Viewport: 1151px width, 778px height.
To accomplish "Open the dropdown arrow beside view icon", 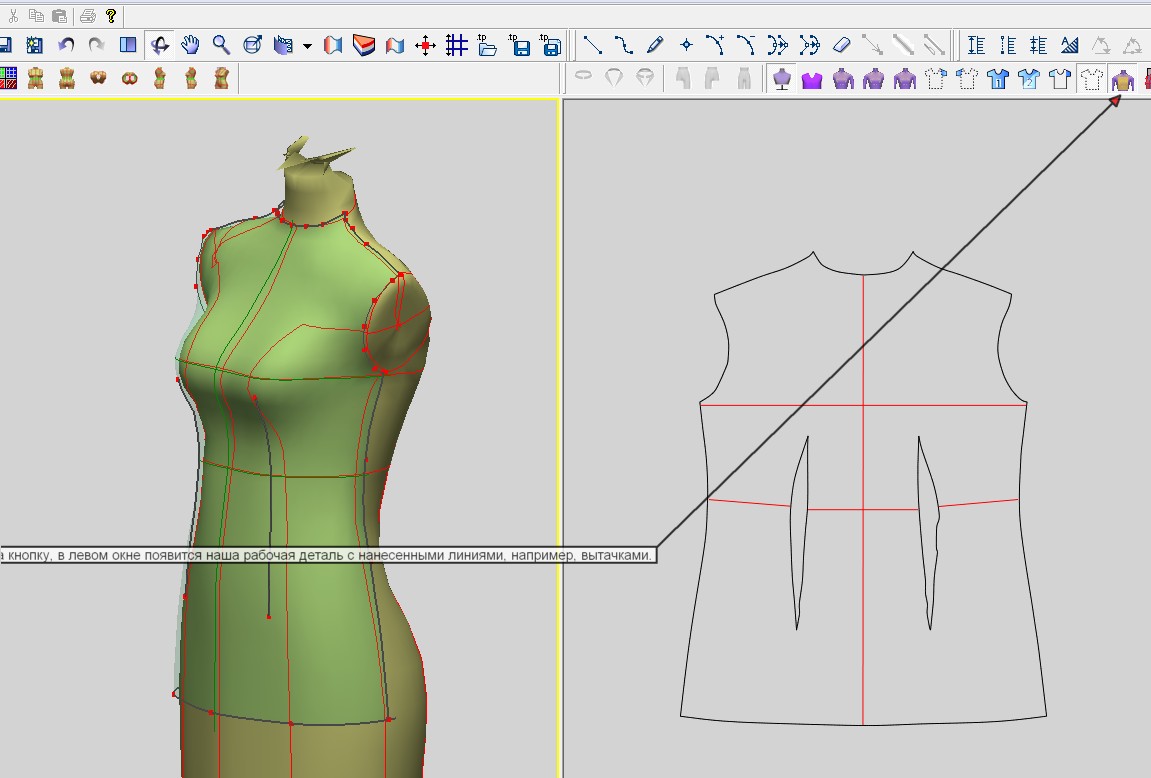I will pyautogui.click(x=307, y=46).
